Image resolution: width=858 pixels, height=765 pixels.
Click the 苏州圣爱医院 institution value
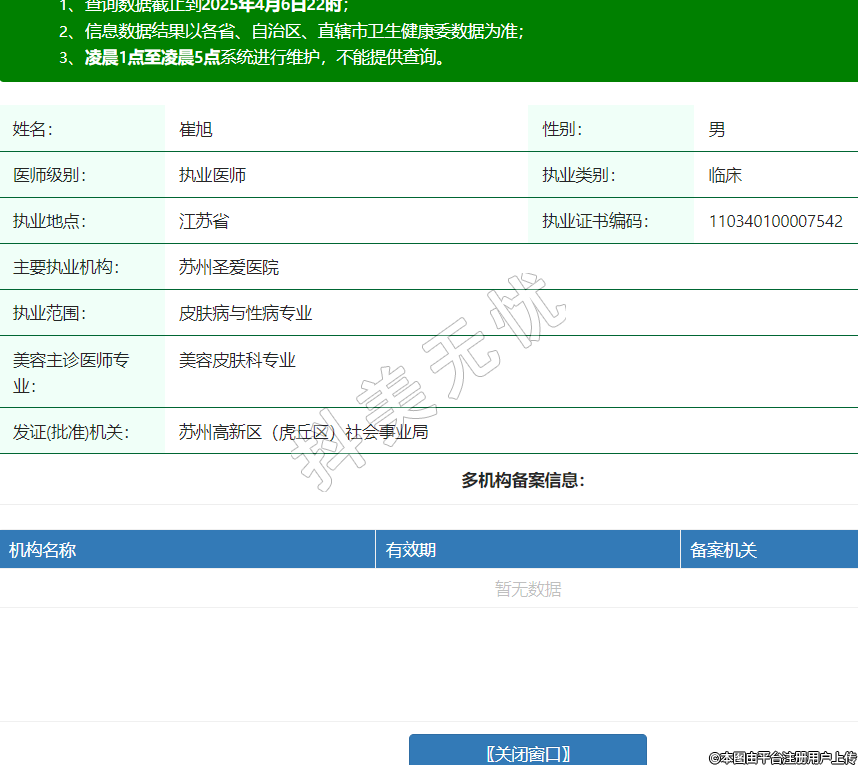229,267
